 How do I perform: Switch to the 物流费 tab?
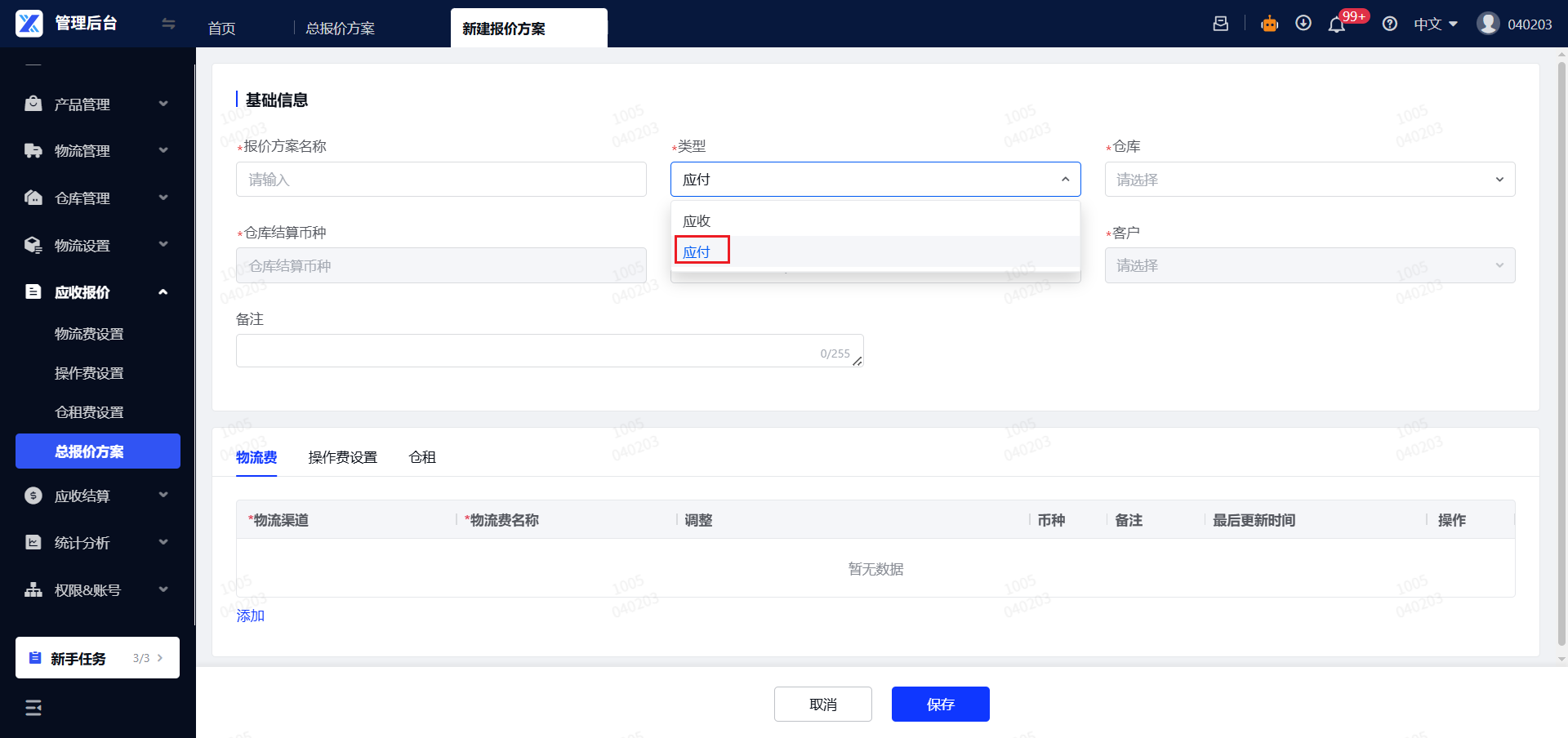256,457
